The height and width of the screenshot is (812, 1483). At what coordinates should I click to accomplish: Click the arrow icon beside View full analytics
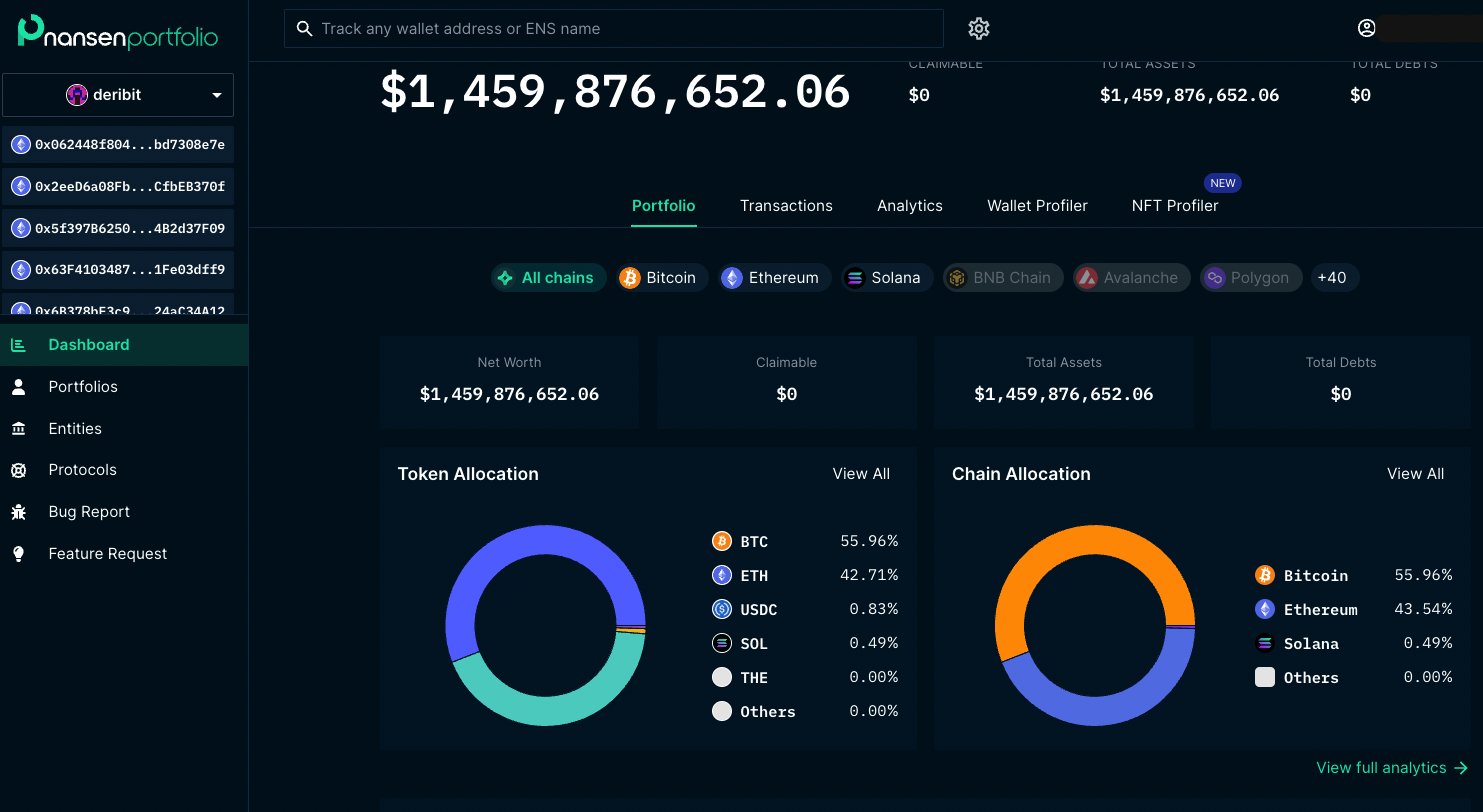pos(1461,768)
